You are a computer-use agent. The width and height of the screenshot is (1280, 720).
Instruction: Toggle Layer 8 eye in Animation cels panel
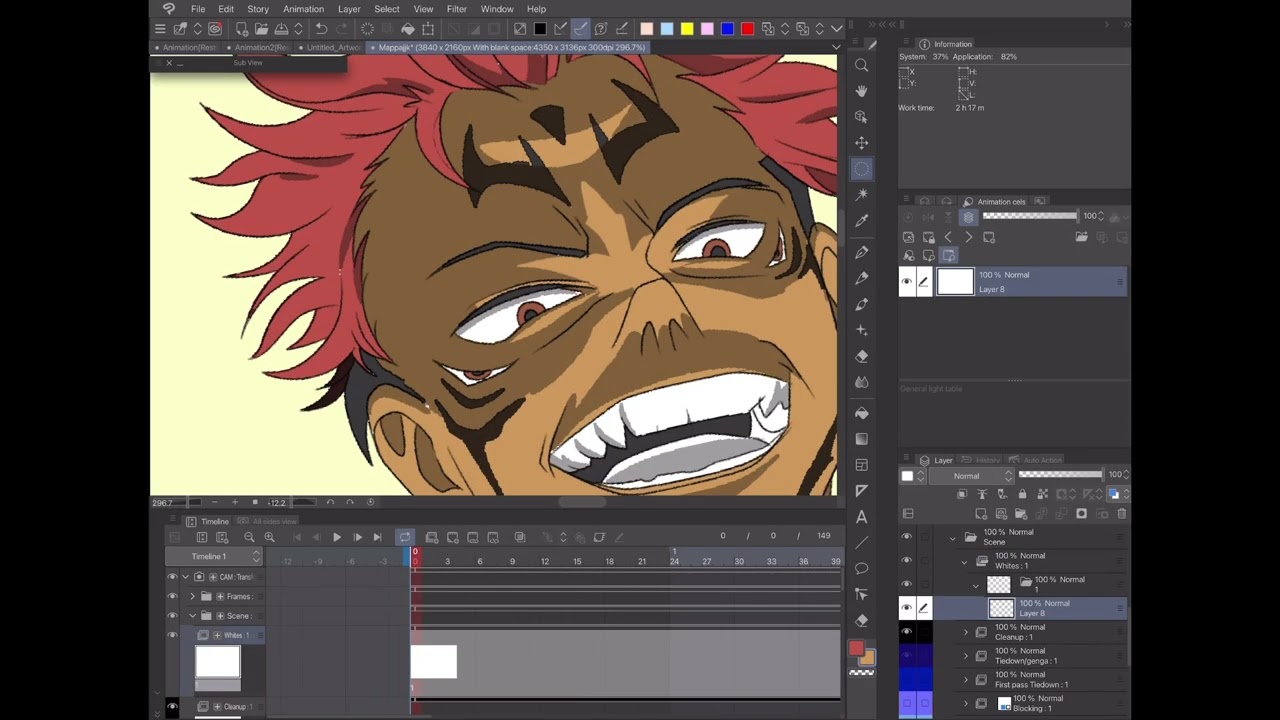[906, 282]
